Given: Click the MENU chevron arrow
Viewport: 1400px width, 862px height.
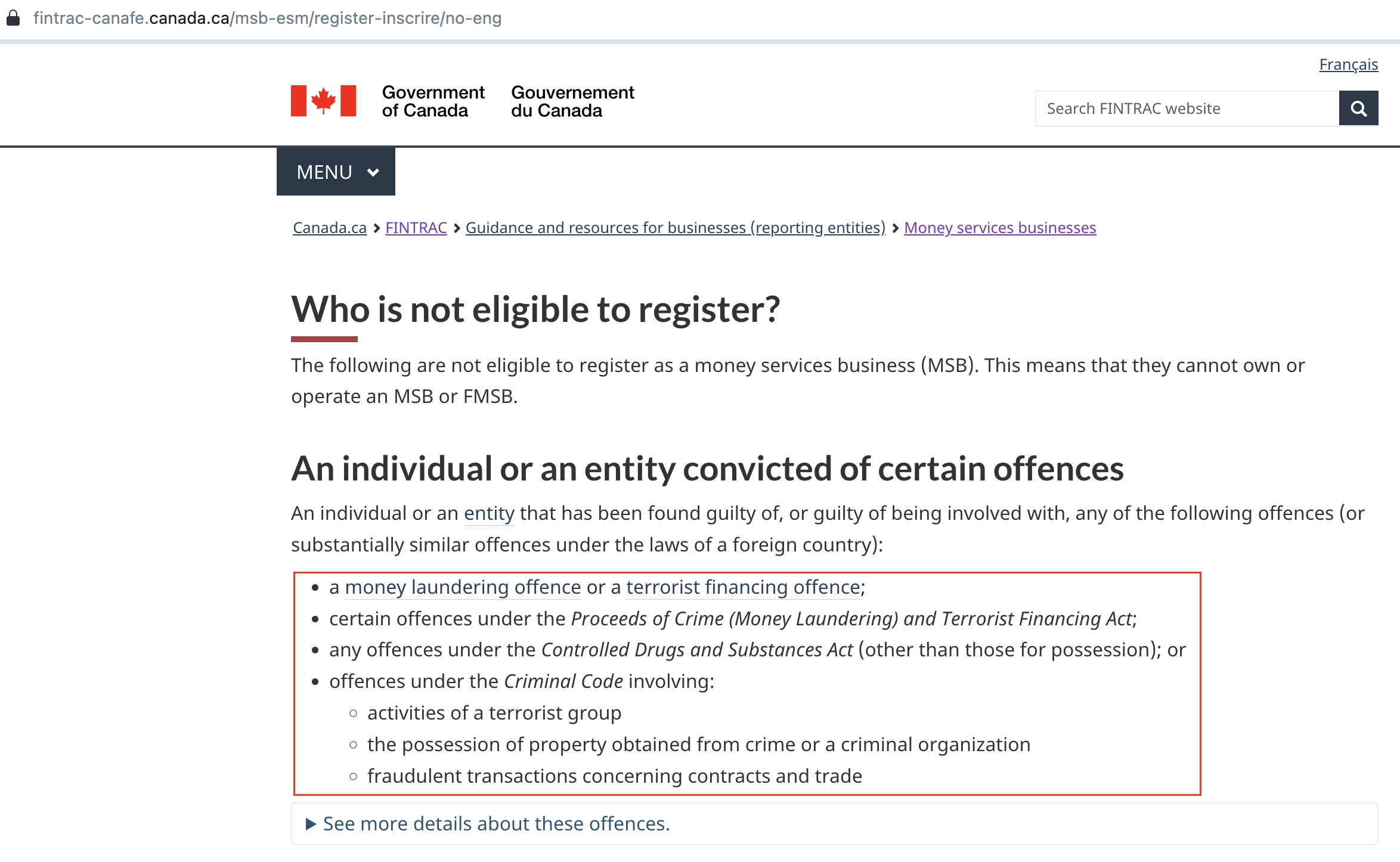Looking at the screenshot, I should click(x=373, y=172).
